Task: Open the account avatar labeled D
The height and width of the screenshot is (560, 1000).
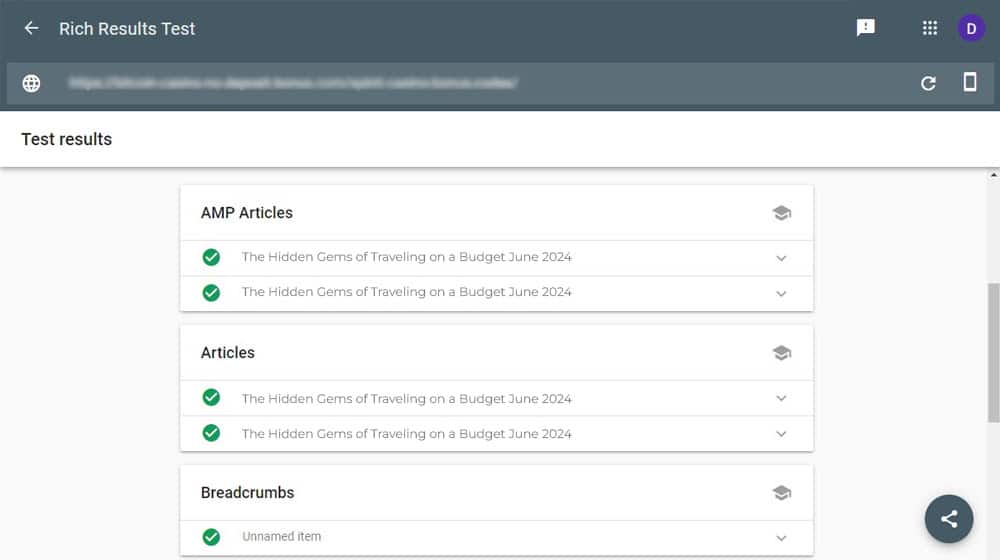Action: point(971,28)
